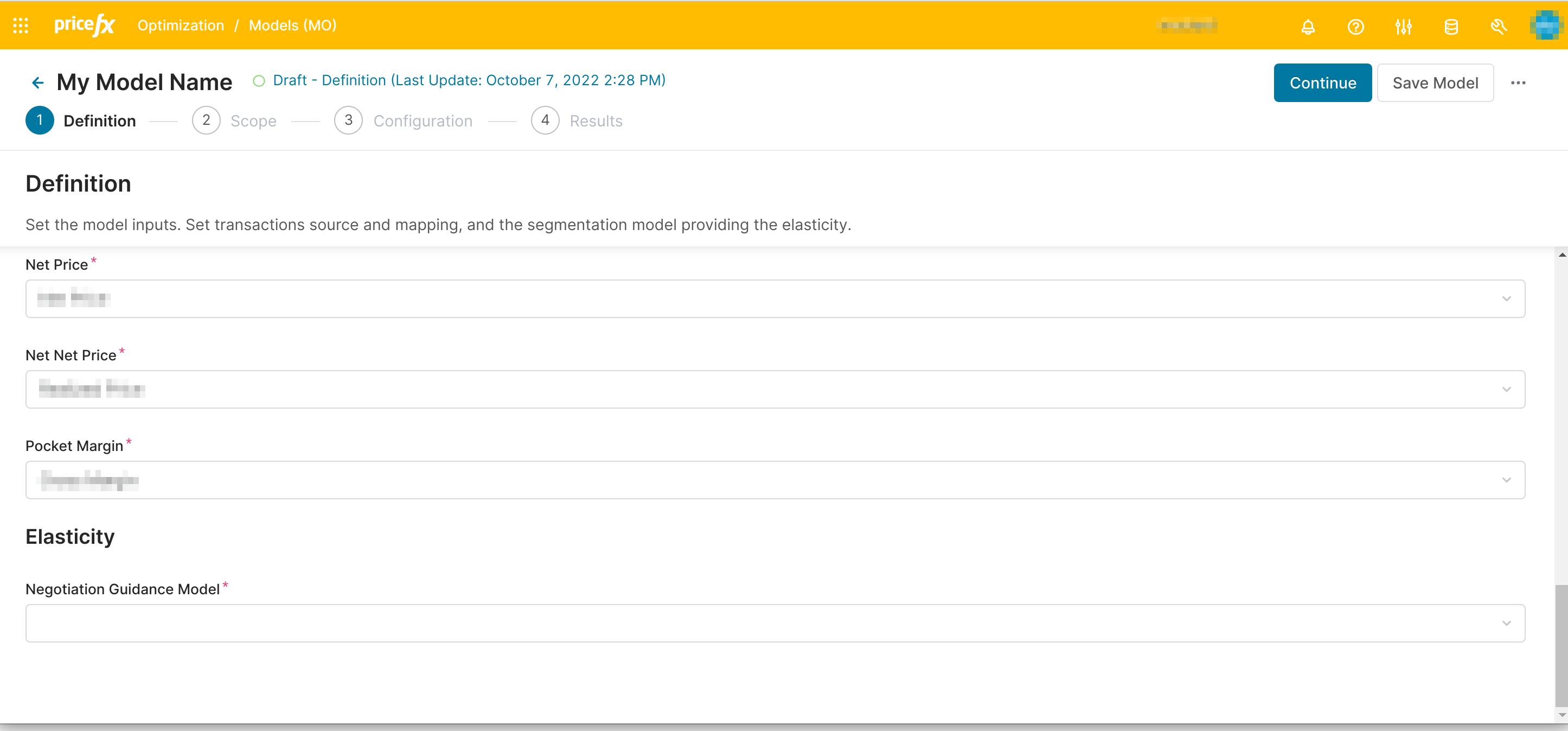Go back with the left arrow
The image size is (1568, 731).
[x=38, y=83]
